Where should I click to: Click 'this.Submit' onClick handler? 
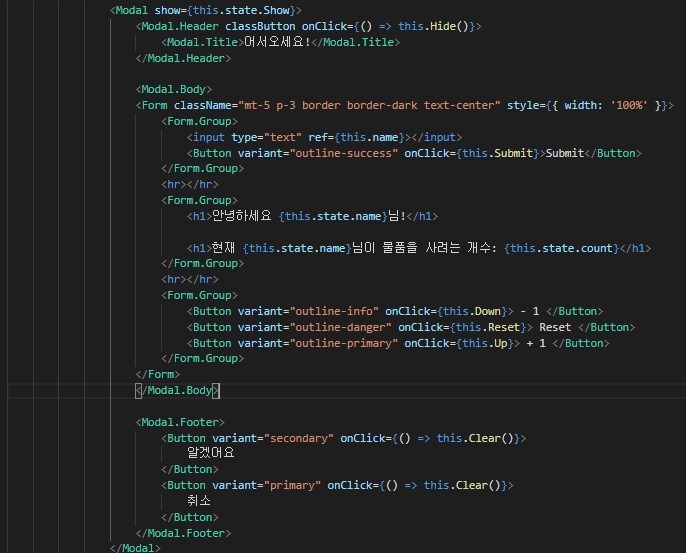click(x=497, y=154)
